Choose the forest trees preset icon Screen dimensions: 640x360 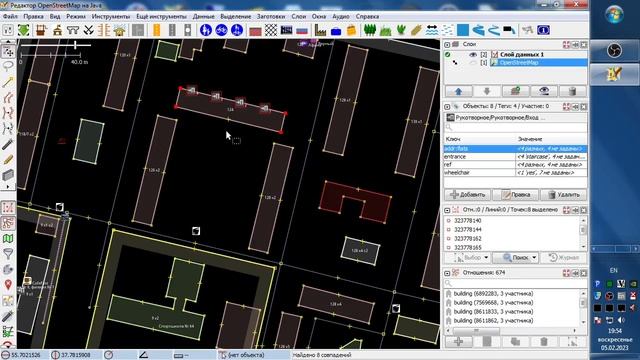[369, 30]
